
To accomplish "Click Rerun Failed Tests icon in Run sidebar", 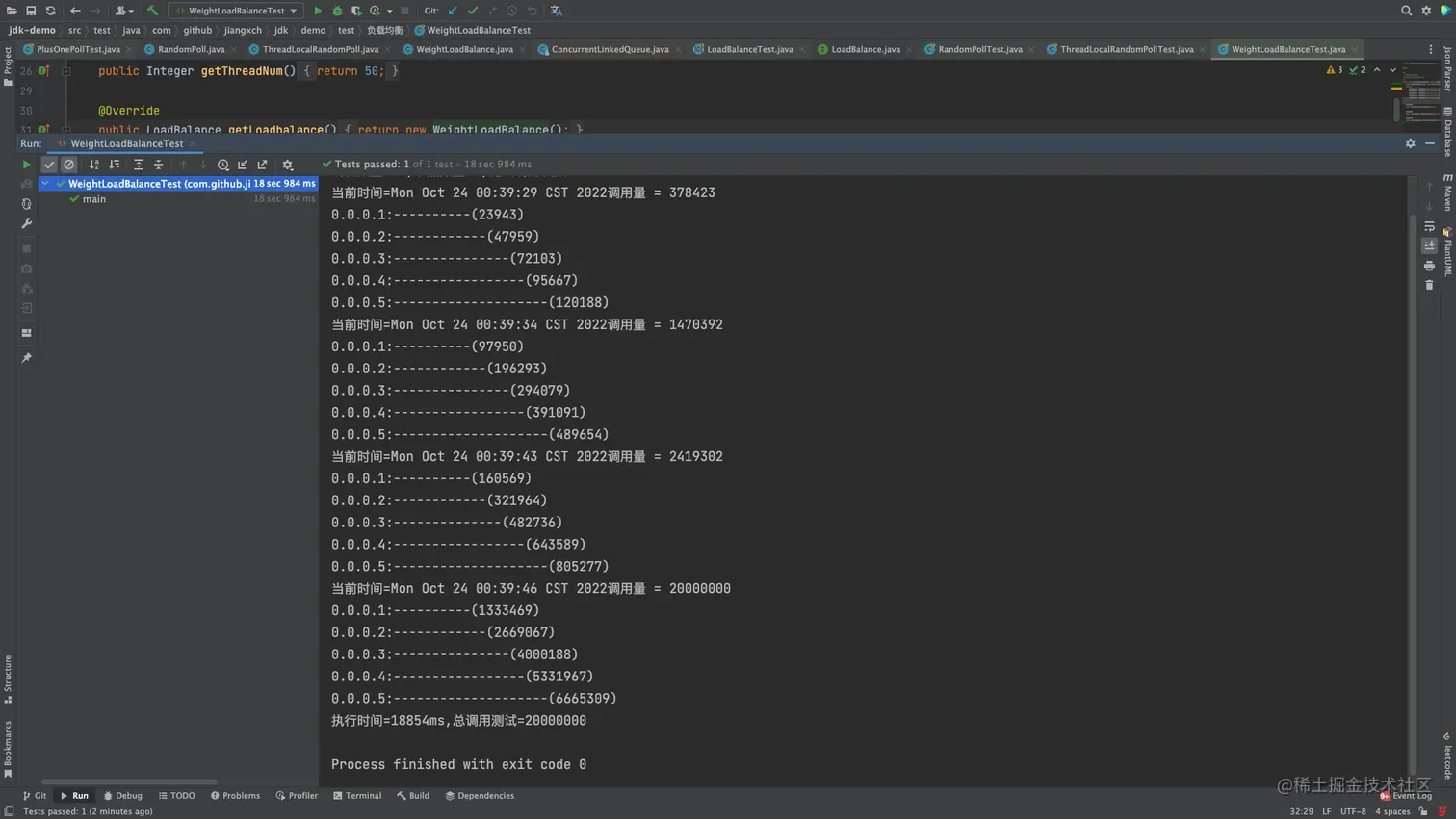I will [x=26, y=184].
